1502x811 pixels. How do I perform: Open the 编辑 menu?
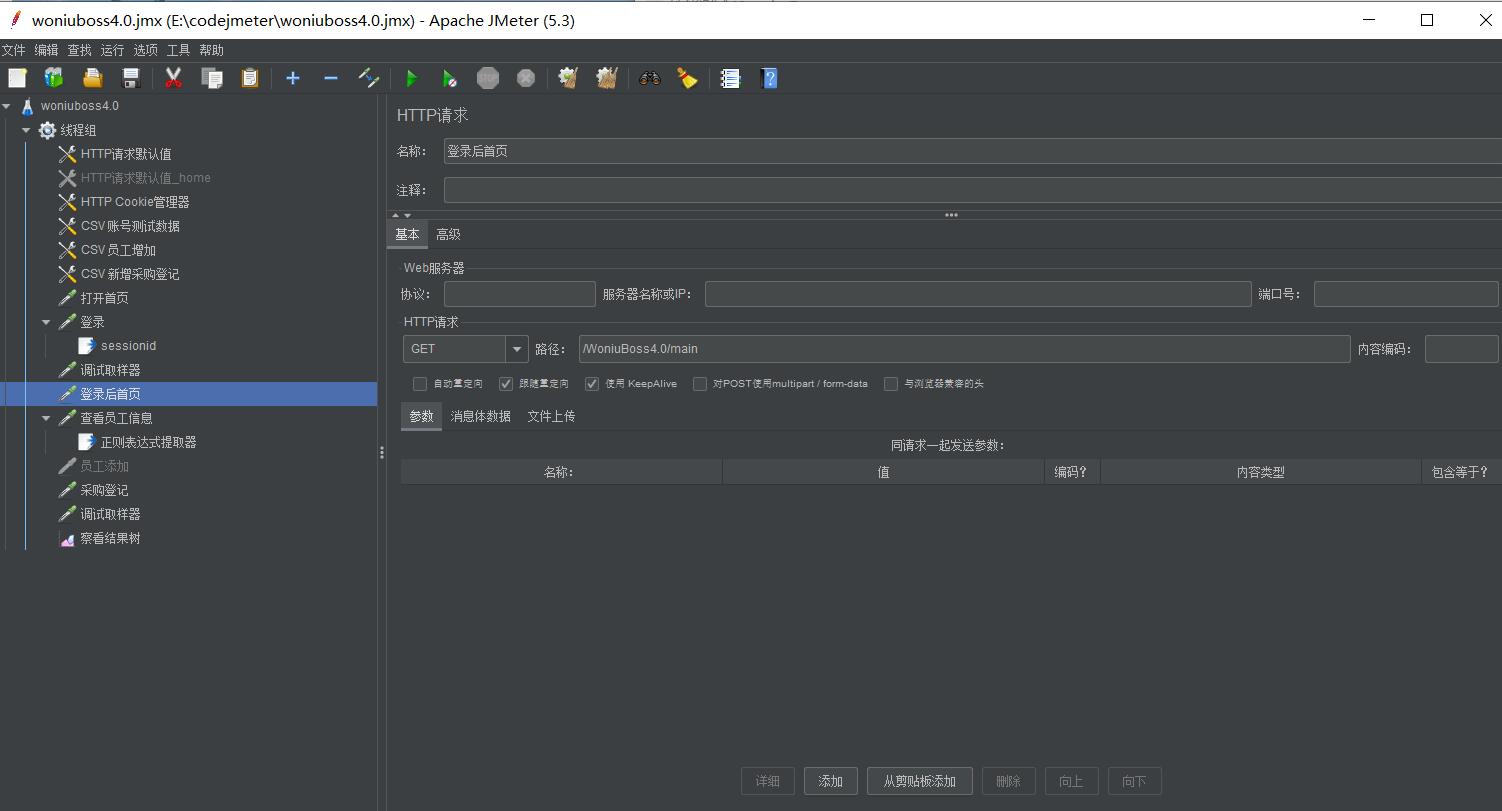coord(47,50)
